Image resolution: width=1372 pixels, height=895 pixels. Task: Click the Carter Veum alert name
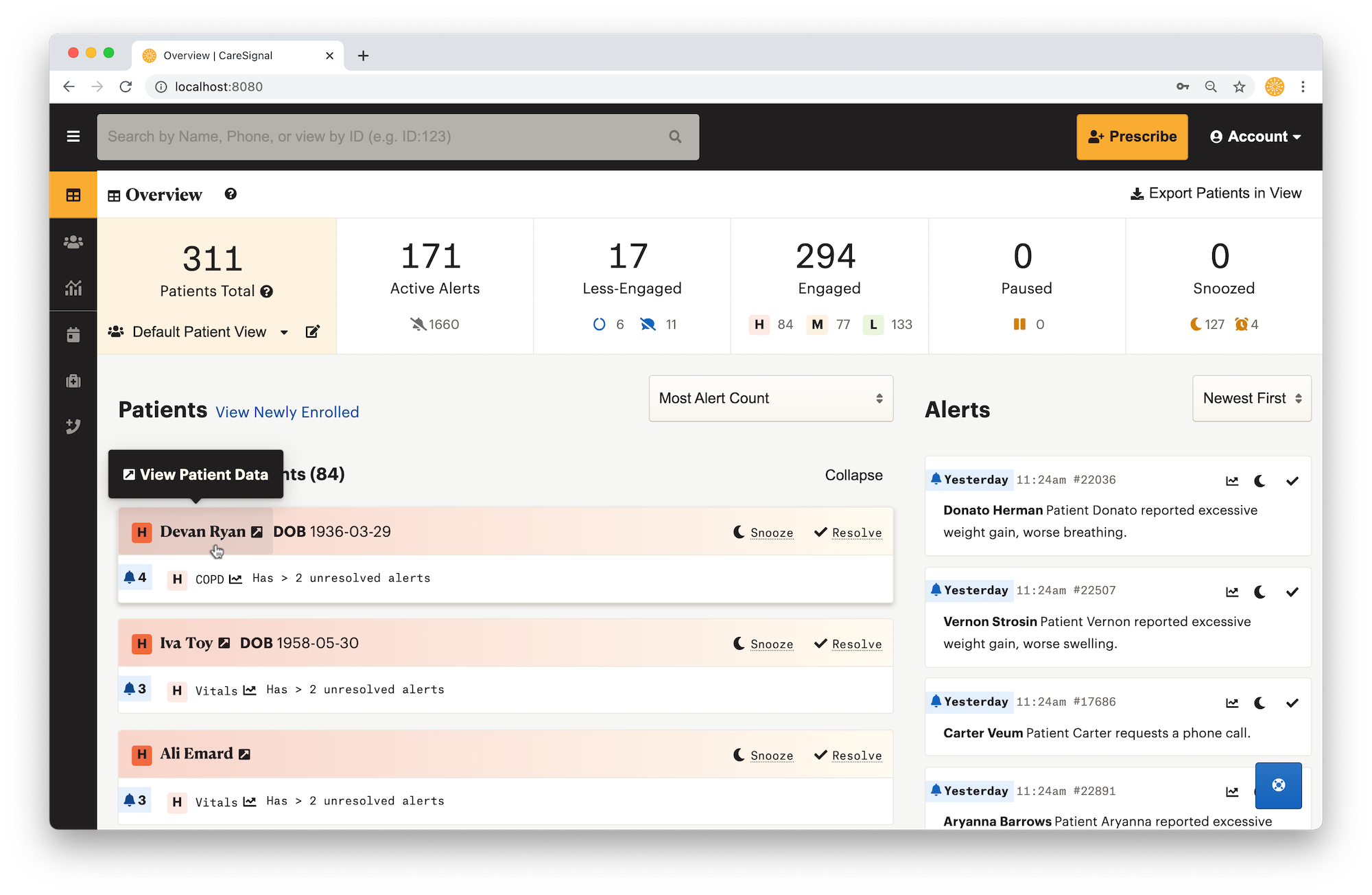coord(983,733)
